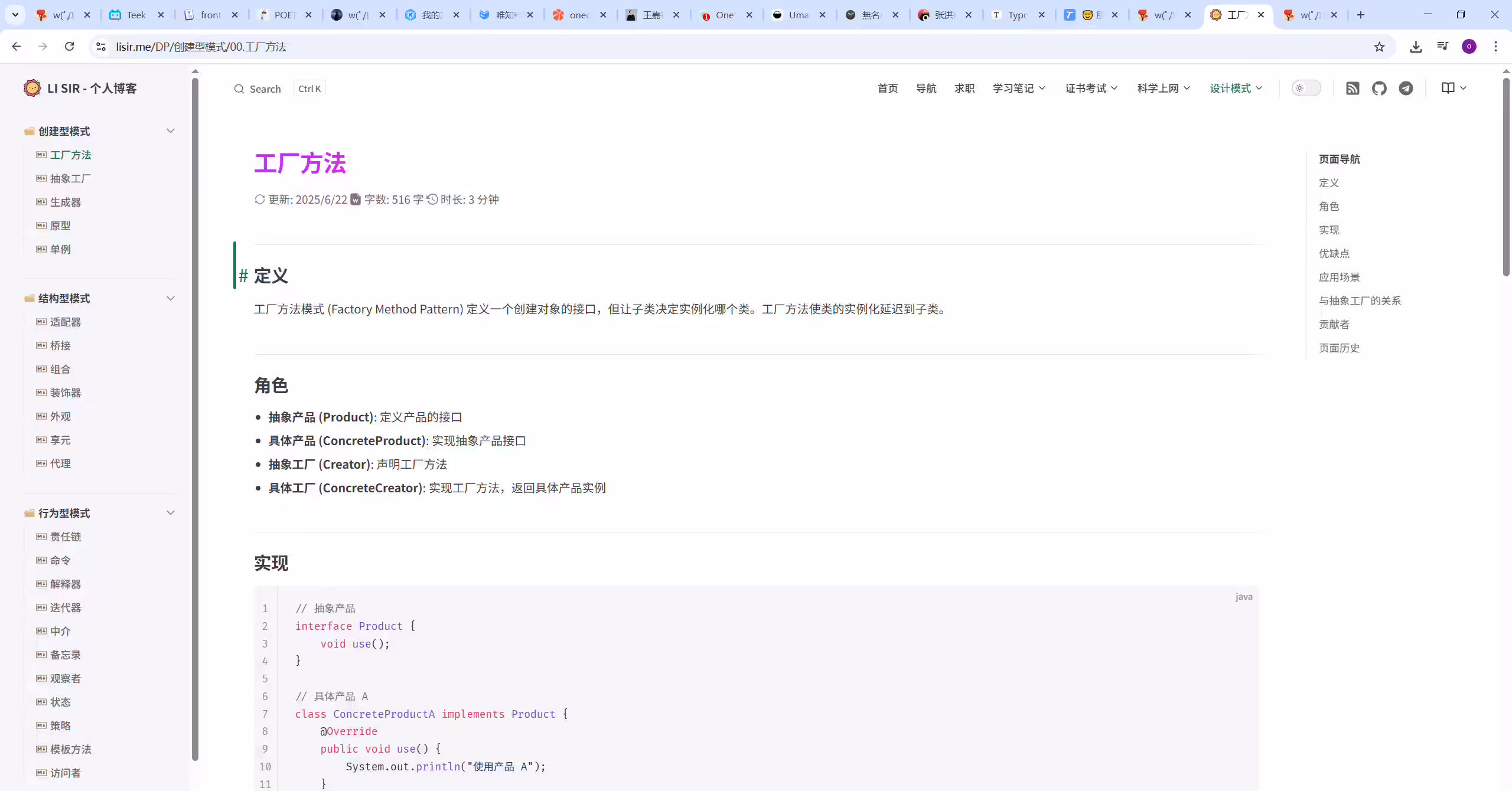Click the Search box in header
The width and height of the screenshot is (1512, 791).
click(279, 89)
